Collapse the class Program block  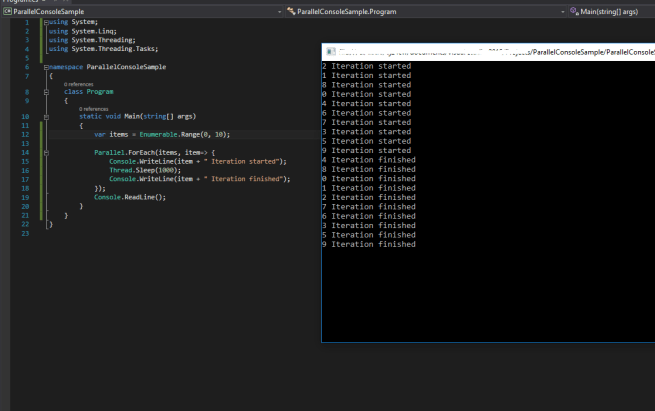click(46, 91)
